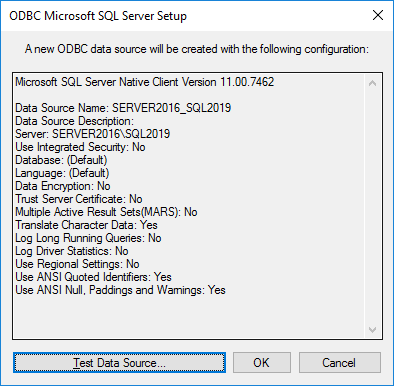394x386 pixels.
Task: Click the Test Data Source button
Action: tap(119, 363)
